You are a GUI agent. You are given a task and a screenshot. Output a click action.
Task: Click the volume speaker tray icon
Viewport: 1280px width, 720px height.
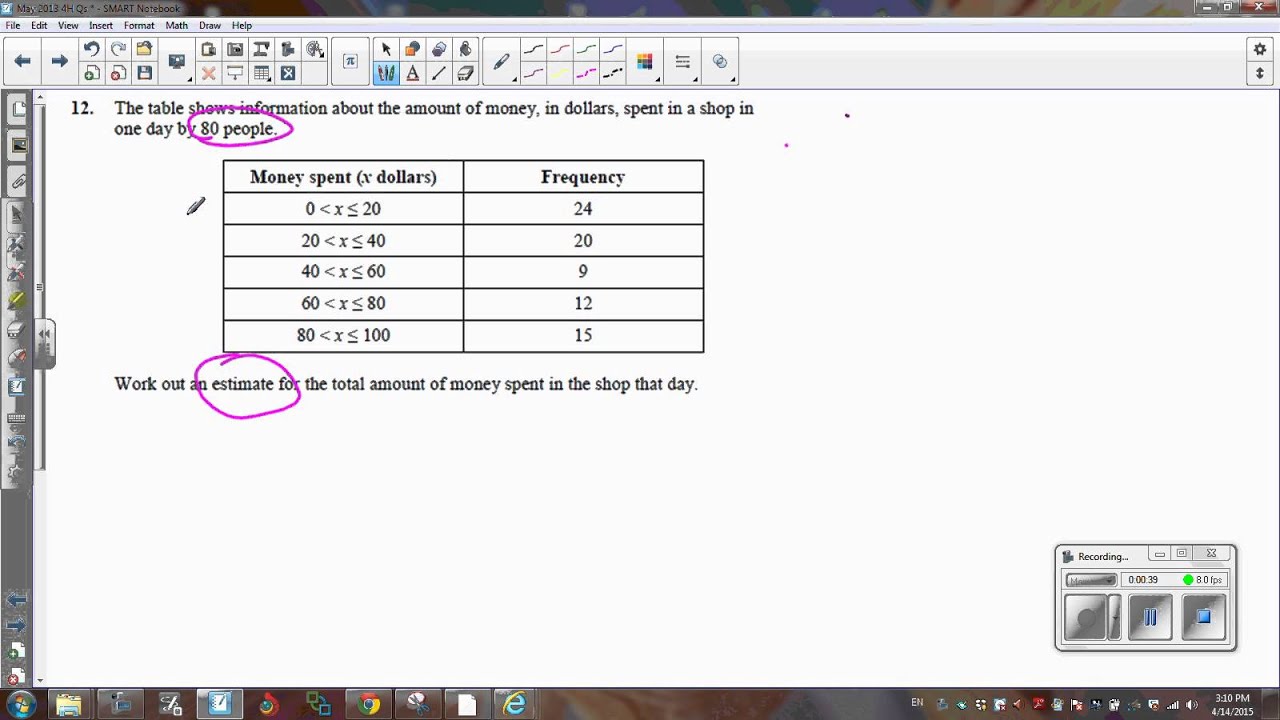click(x=1191, y=705)
